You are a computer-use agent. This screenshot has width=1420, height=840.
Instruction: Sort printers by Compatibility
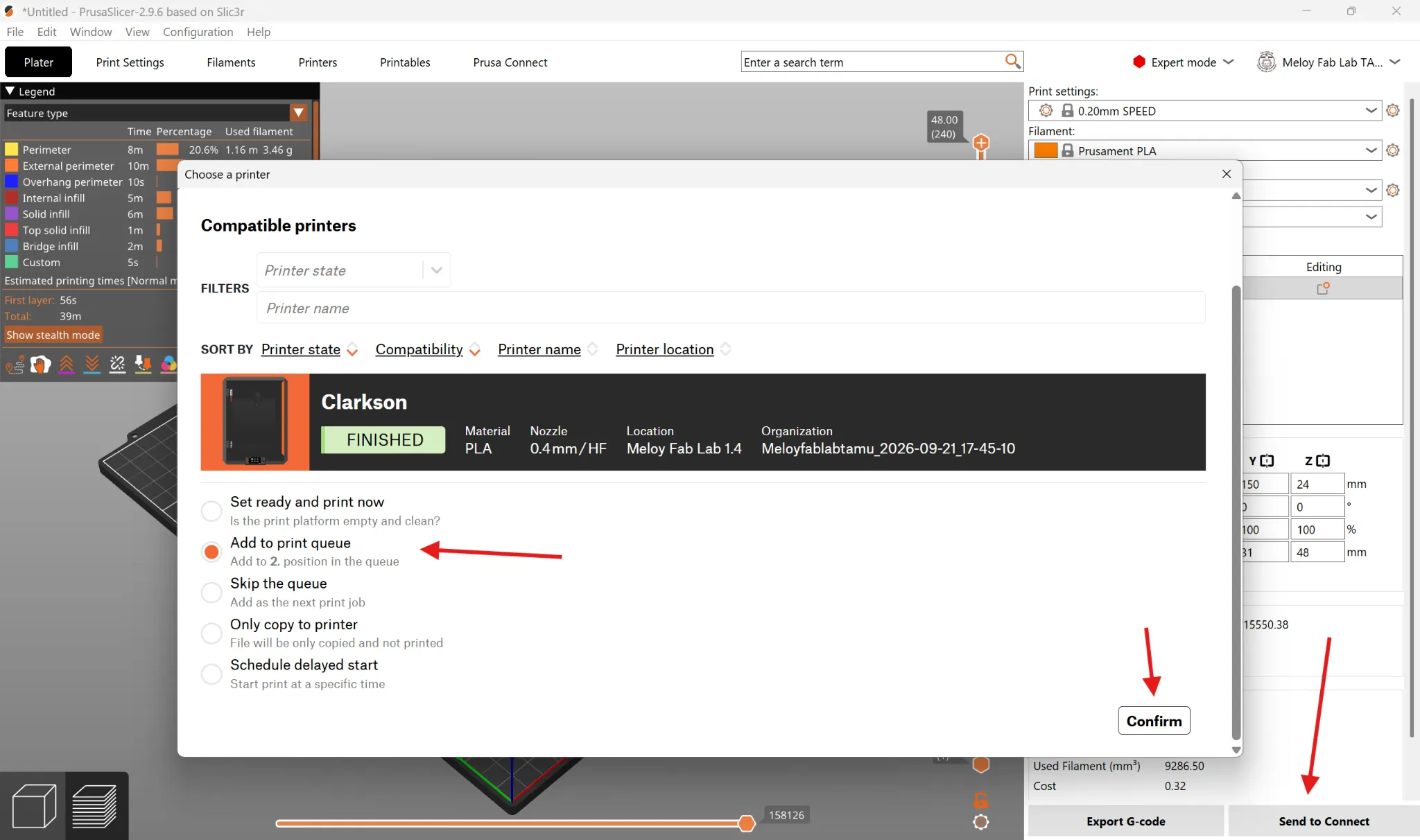click(419, 349)
